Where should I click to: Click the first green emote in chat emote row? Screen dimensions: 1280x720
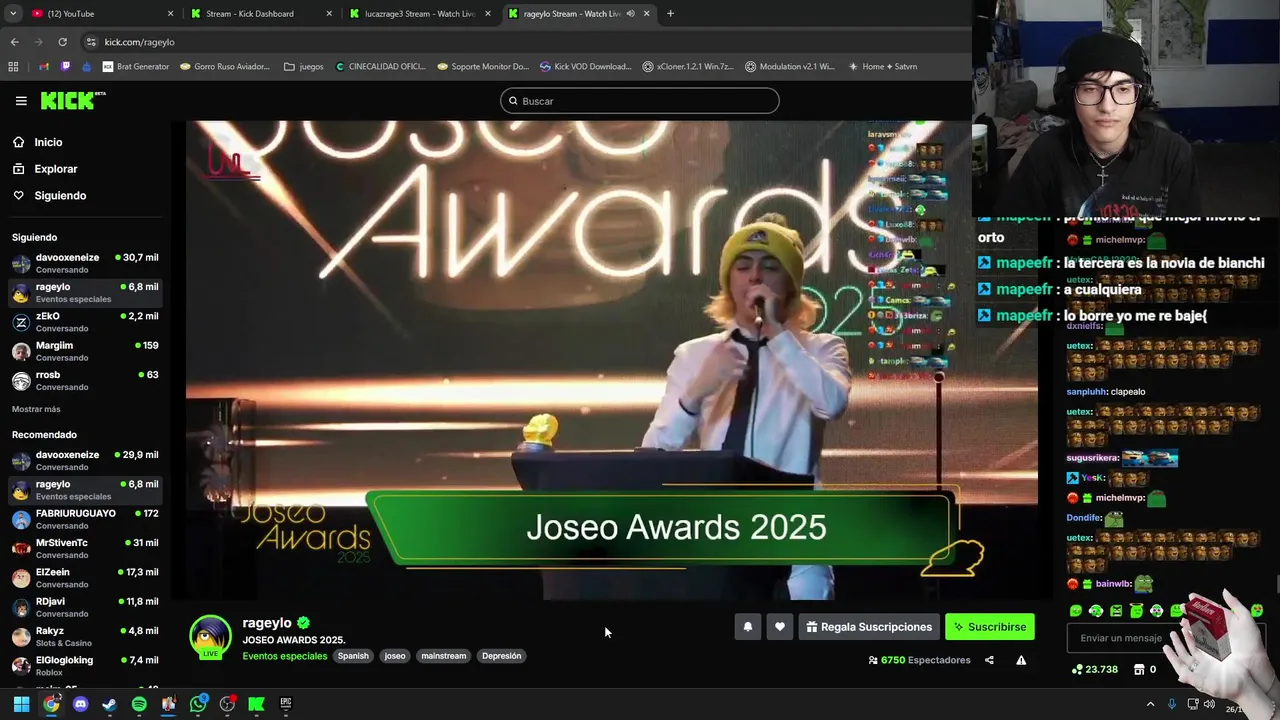coord(1076,610)
